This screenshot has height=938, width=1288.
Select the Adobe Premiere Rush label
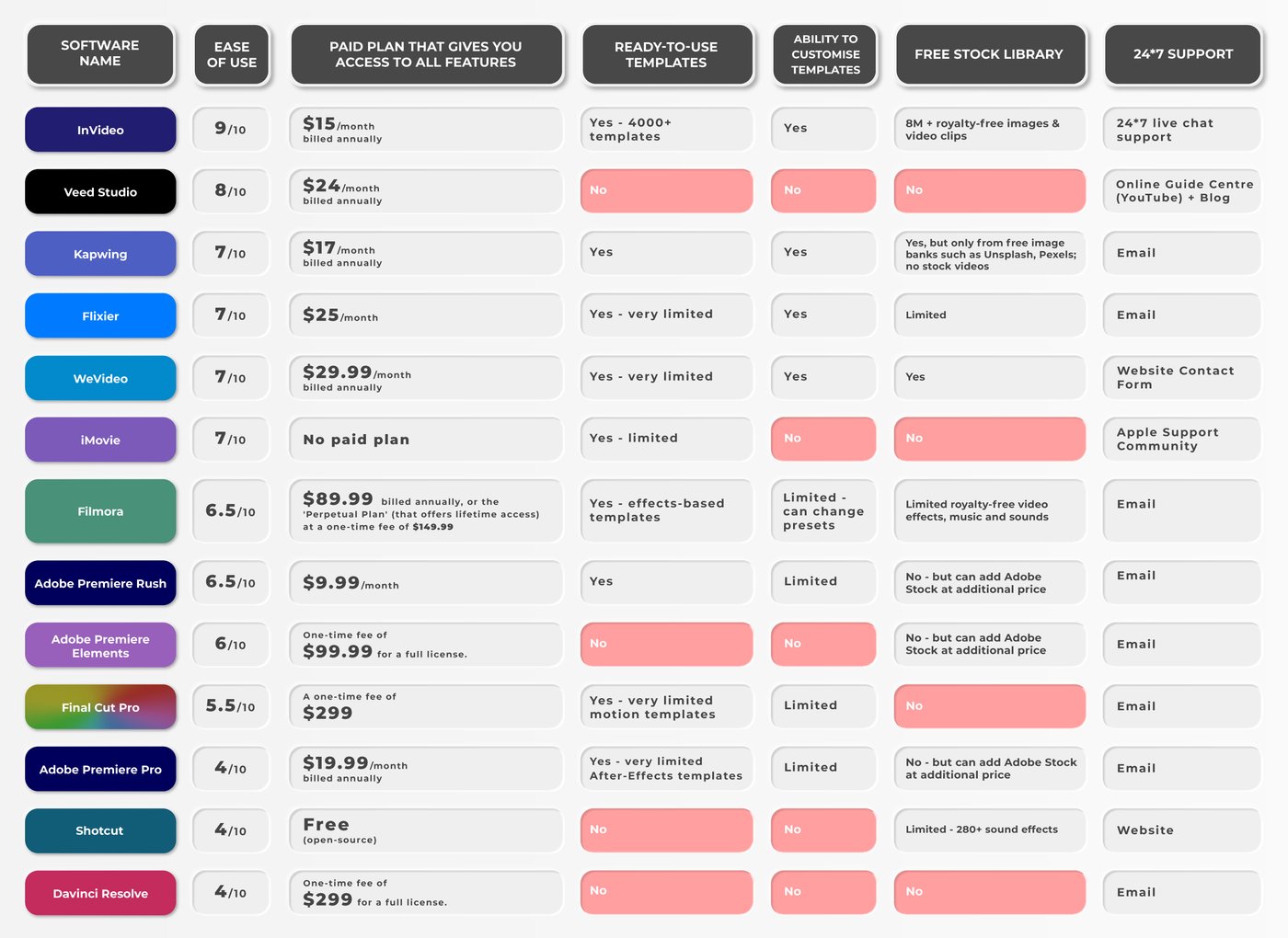[100, 583]
